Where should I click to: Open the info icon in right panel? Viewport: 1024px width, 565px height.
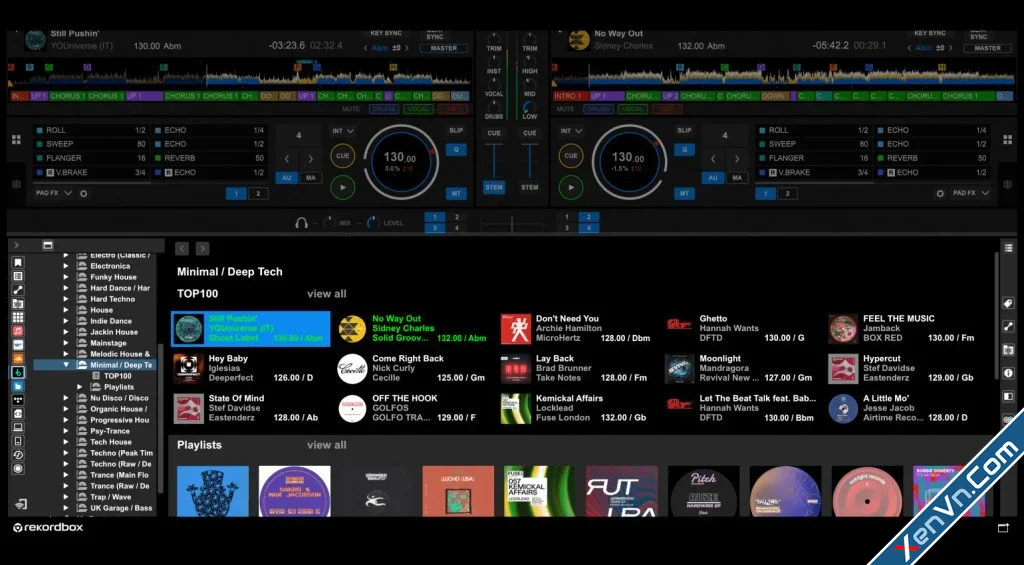click(1008, 373)
